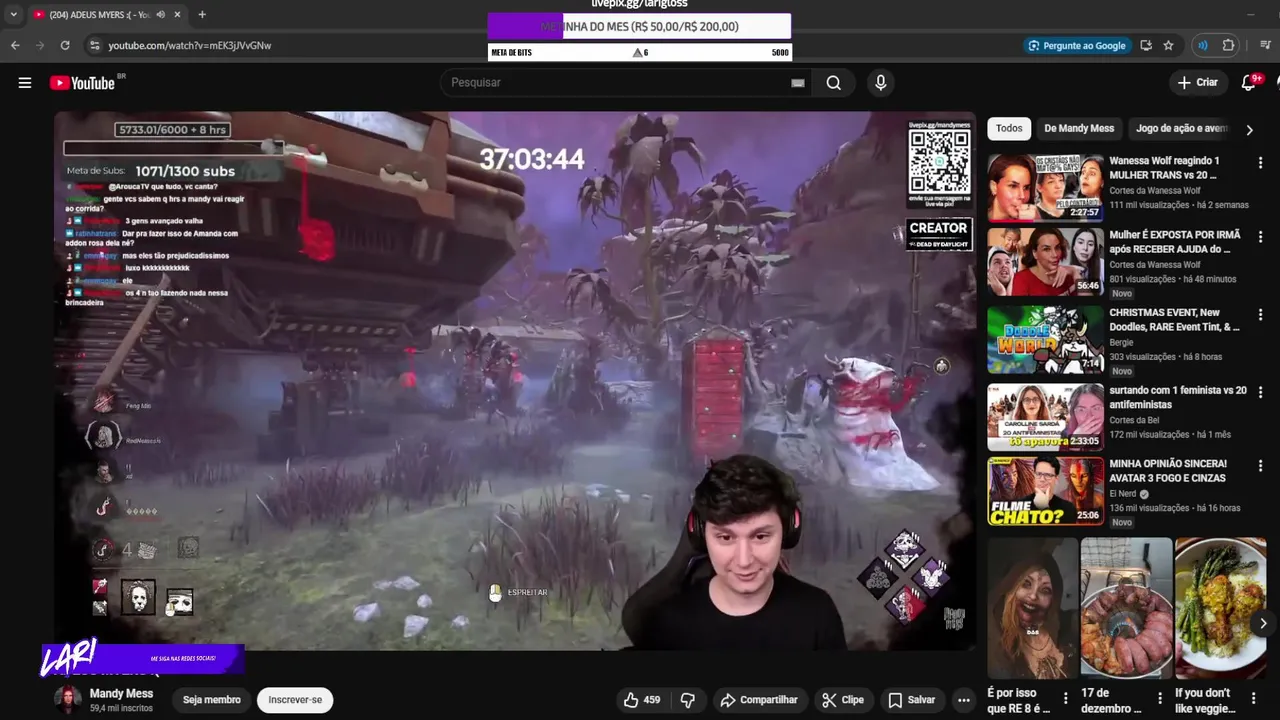This screenshot has width=1280, height=720.
Task: Click 'Cortes da Wanessa Wolf' under Mulher É EXPOSTA
Action: 1155,265
